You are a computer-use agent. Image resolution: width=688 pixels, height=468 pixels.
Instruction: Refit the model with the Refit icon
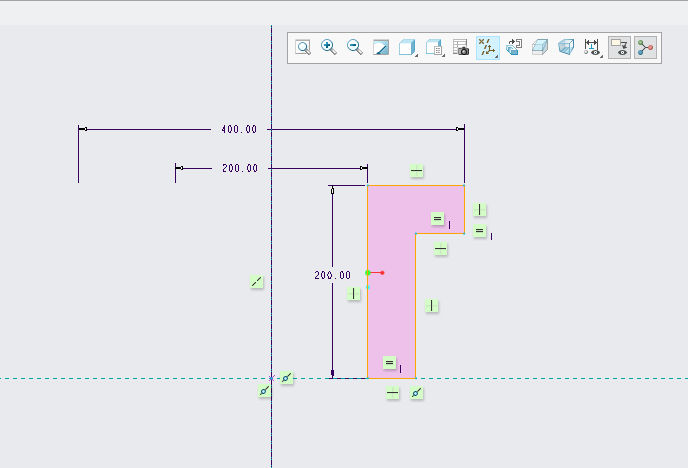(303, 47)
